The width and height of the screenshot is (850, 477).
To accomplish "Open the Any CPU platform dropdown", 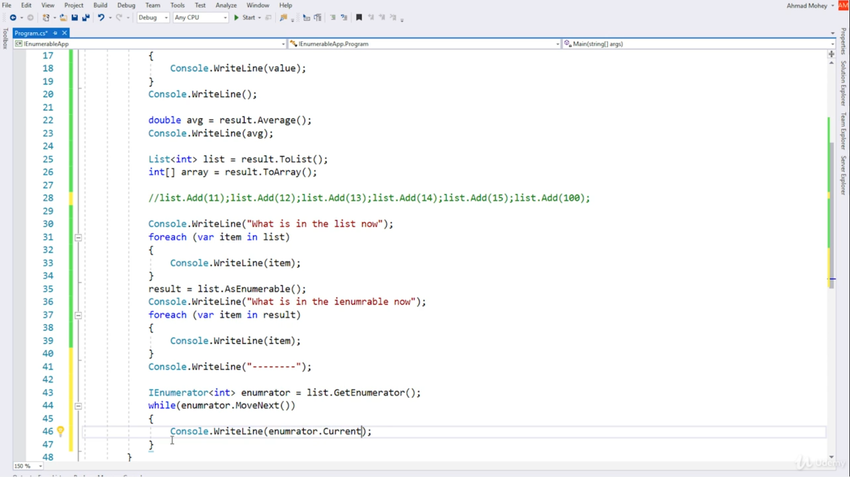I will point(201,17).
